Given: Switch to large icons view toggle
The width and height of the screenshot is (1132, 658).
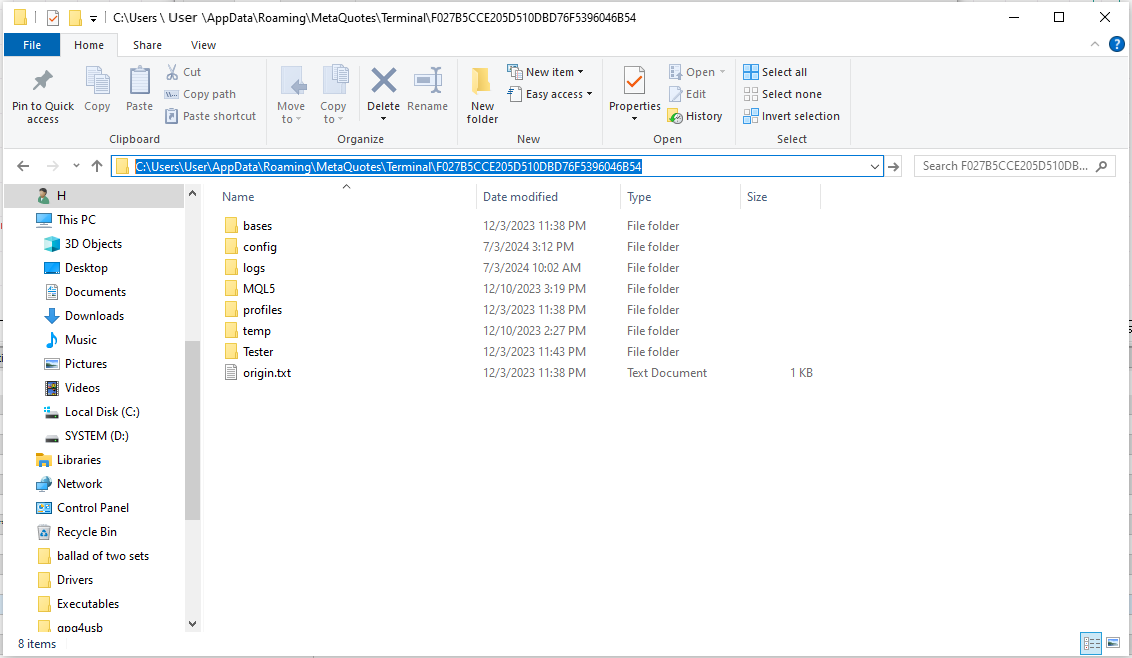Looking at the screenshot, I should point(1113,643).
